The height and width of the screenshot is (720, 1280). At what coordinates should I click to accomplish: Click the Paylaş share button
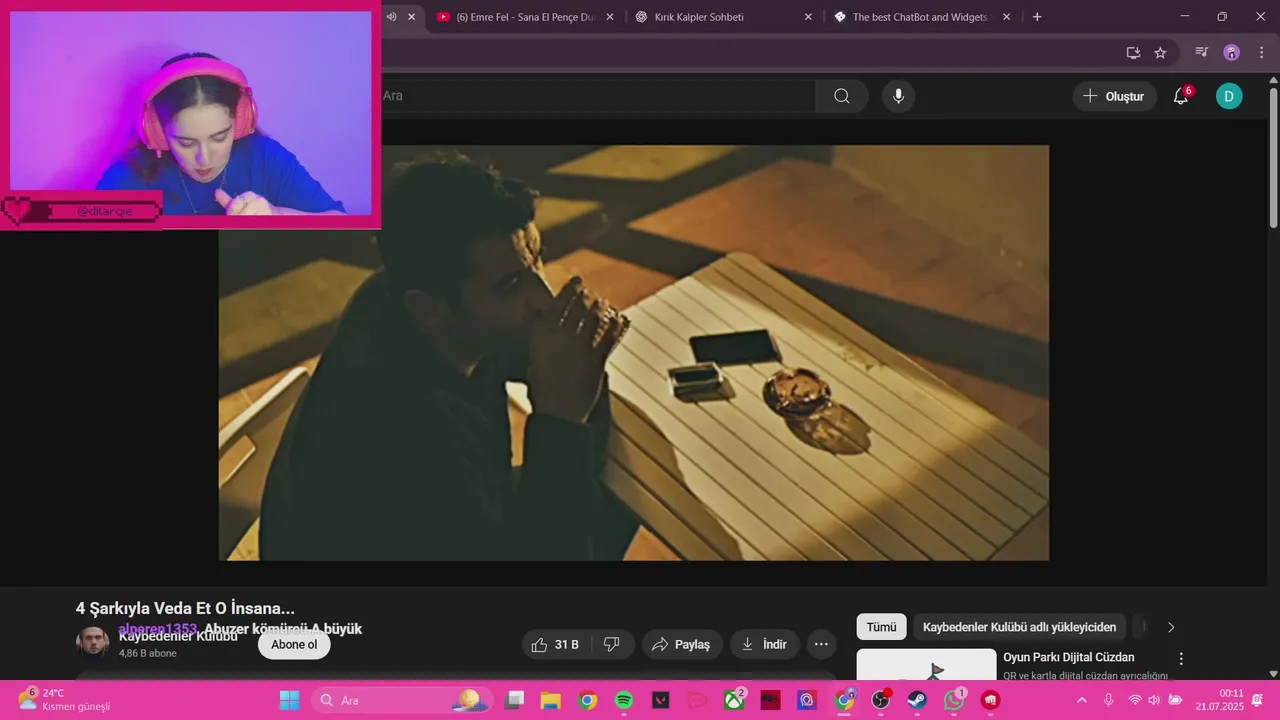(x=681, y=645)
